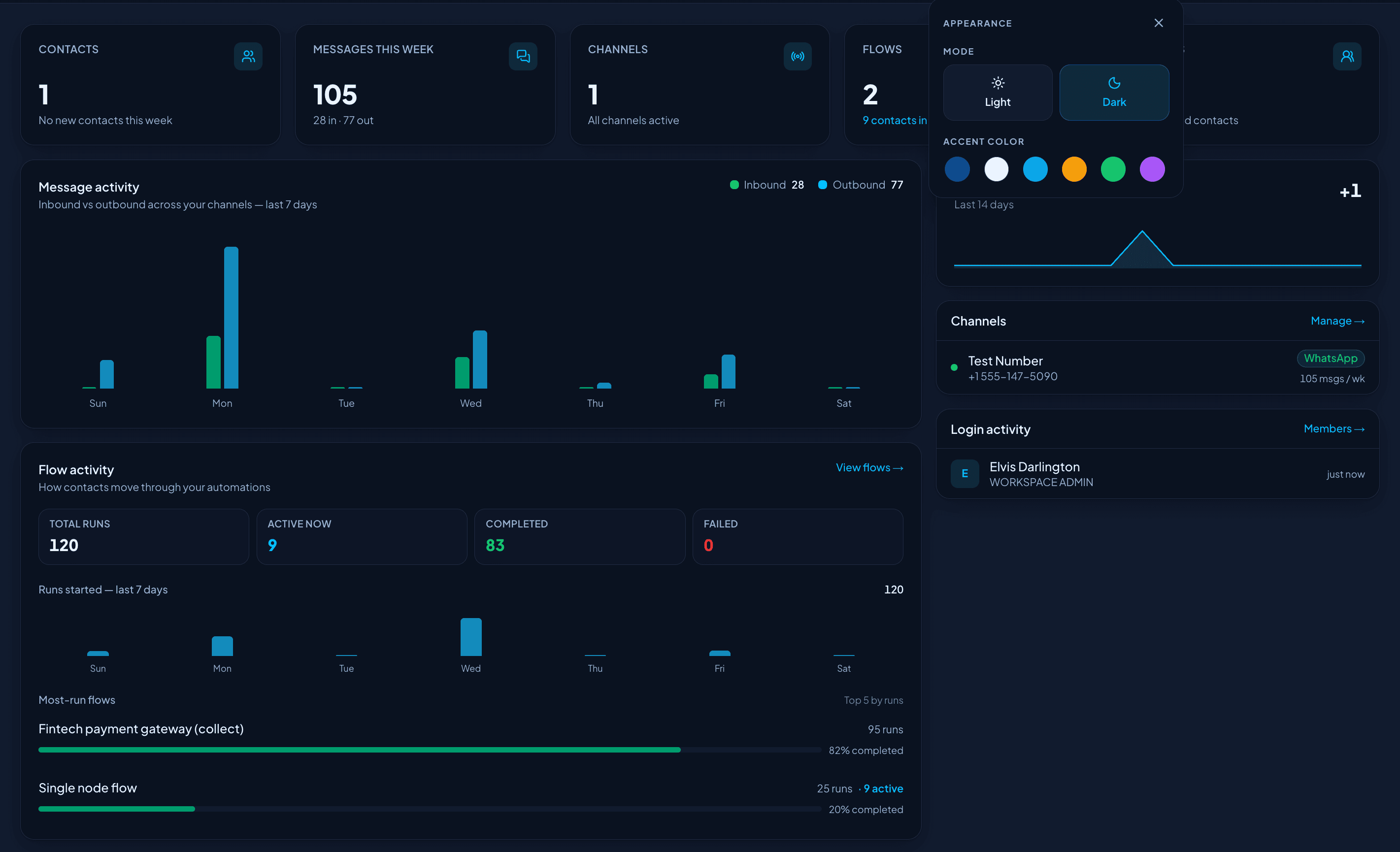Screen dimensions: 1400x852
Task: Click the user icon on the top-right card
Action: pyautogui.click(x=1347, y=56)
